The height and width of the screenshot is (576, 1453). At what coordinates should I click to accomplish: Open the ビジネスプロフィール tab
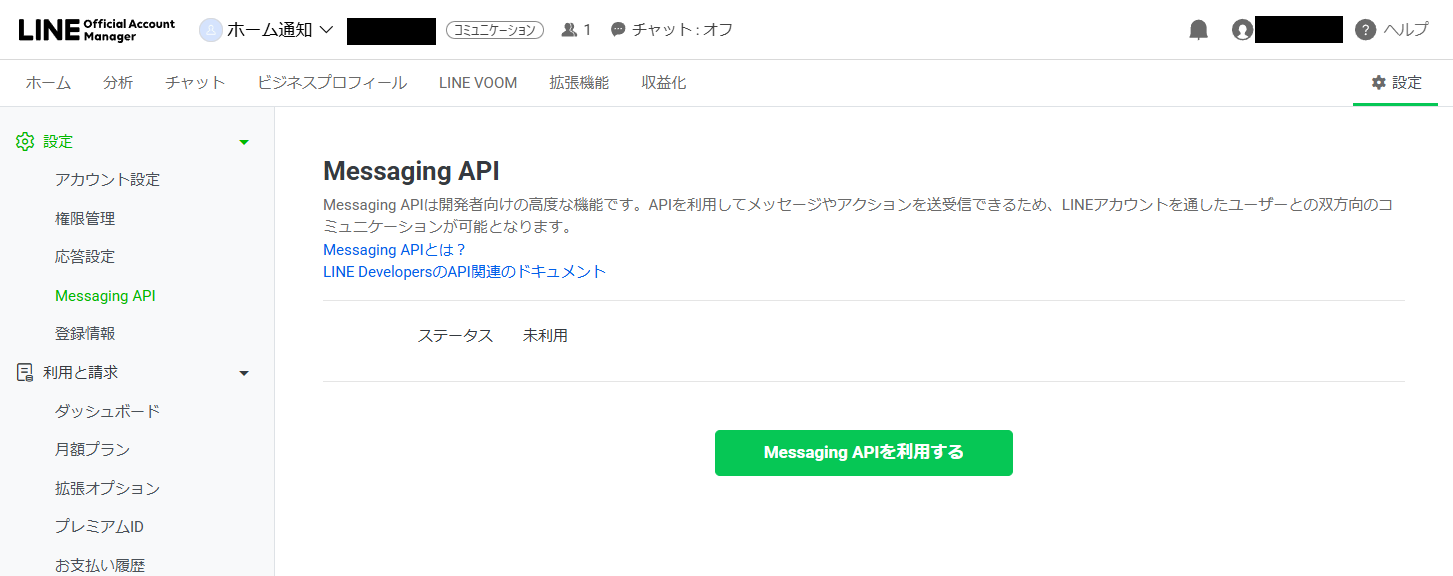332,83
